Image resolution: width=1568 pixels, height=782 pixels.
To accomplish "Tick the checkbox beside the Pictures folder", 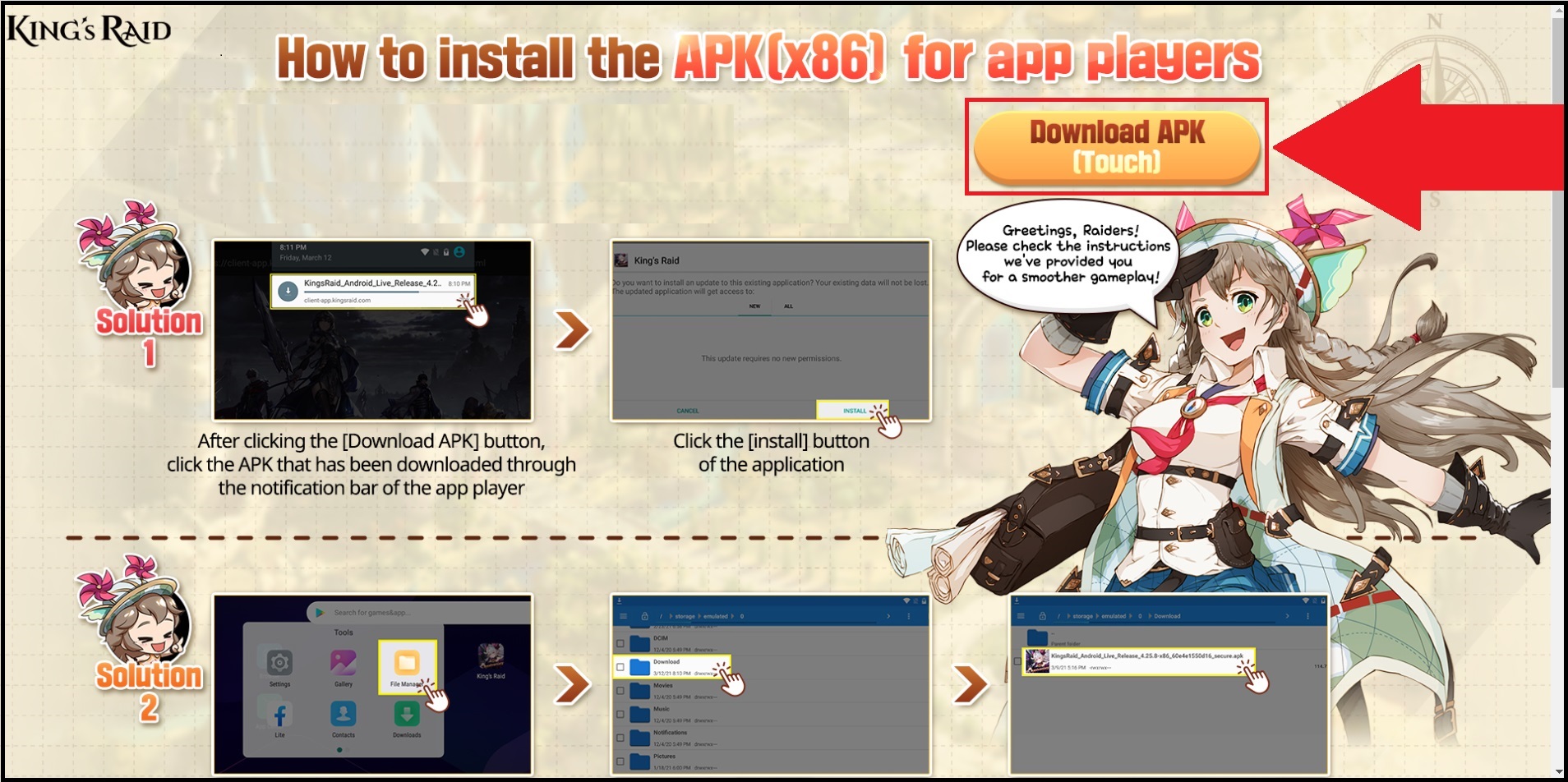I will (x=620, y=761).
